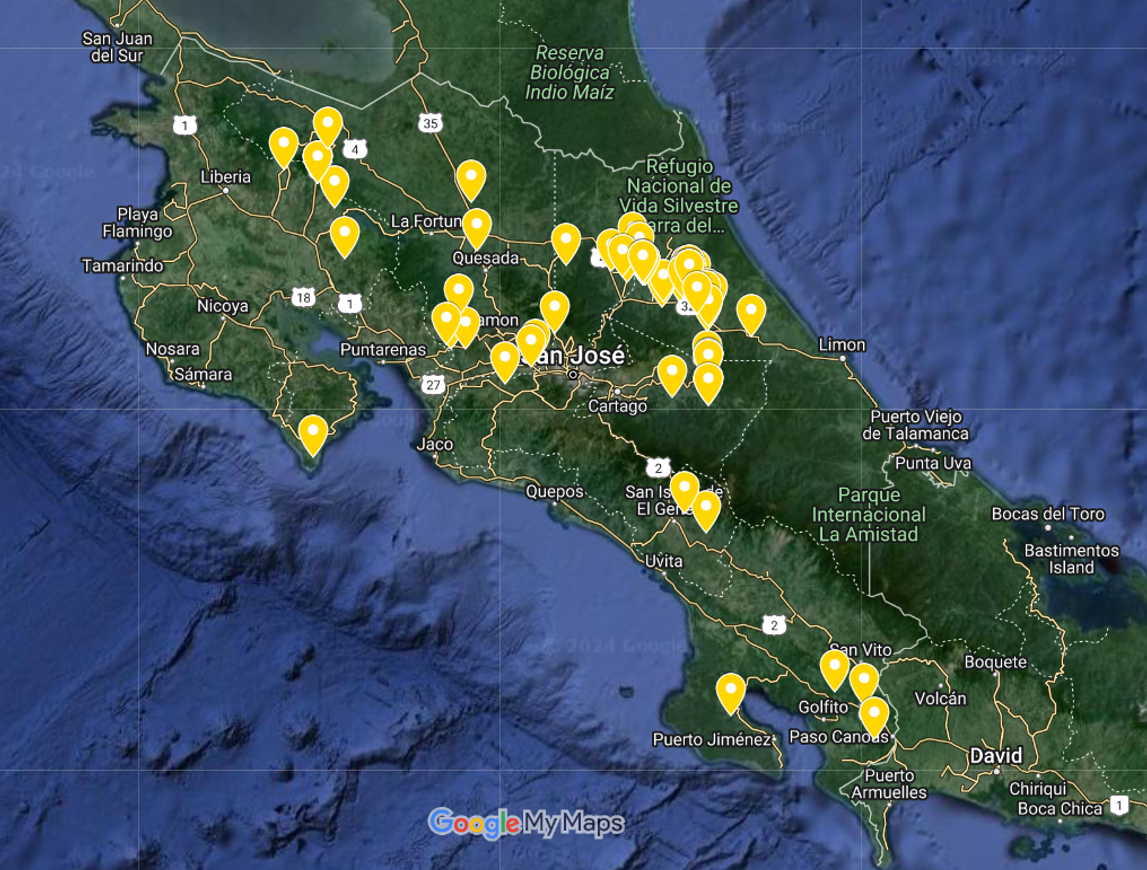Image resolution: width=1147 pixels, height=870 pixels.
Task: Select the Parque Internacional La Amistad label
Action: point(868,514)
